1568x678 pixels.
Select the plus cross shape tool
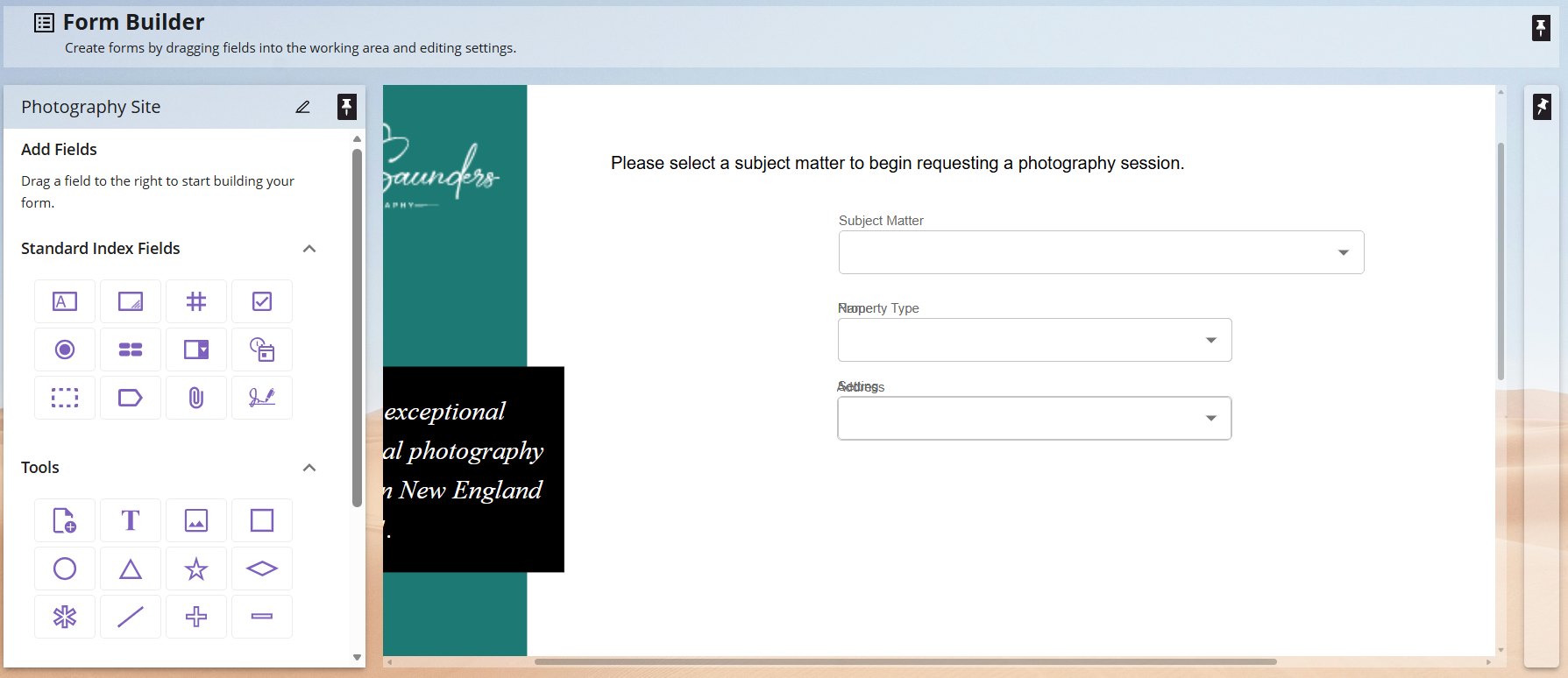tap(196, 617)
